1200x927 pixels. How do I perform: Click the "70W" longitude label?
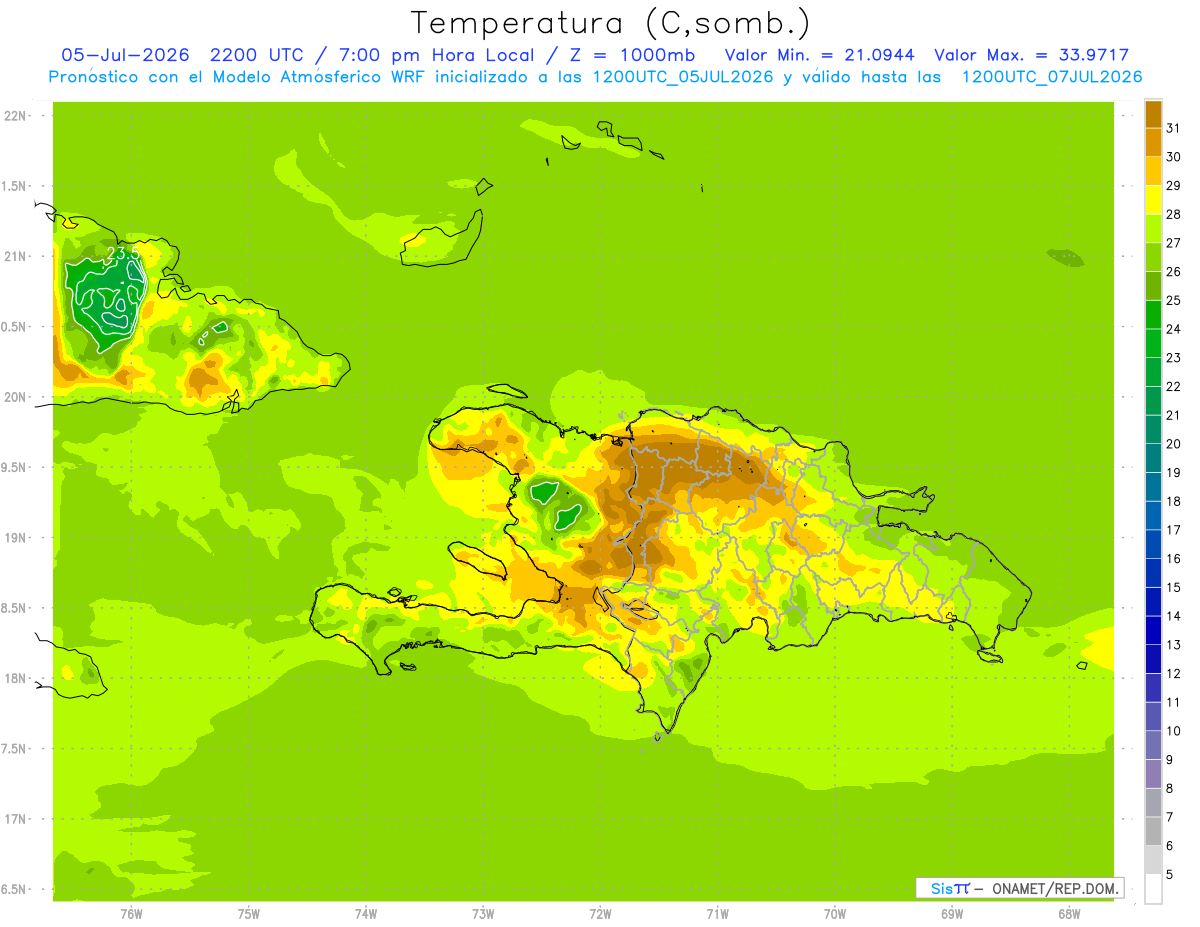(835, 914)
